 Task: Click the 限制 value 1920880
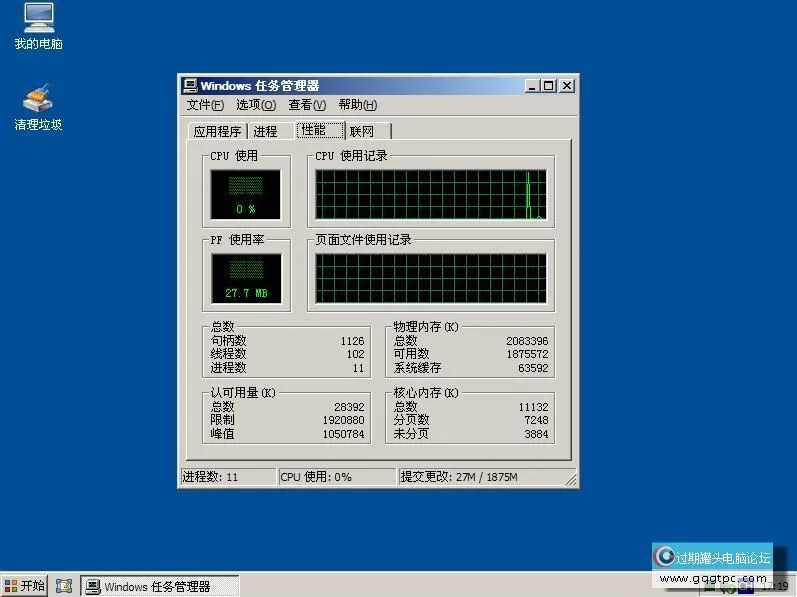coord(344,420)
